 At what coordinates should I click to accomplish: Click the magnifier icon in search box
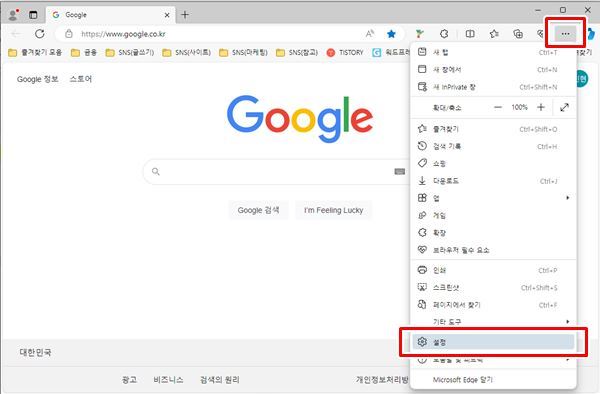click(155, 171)
